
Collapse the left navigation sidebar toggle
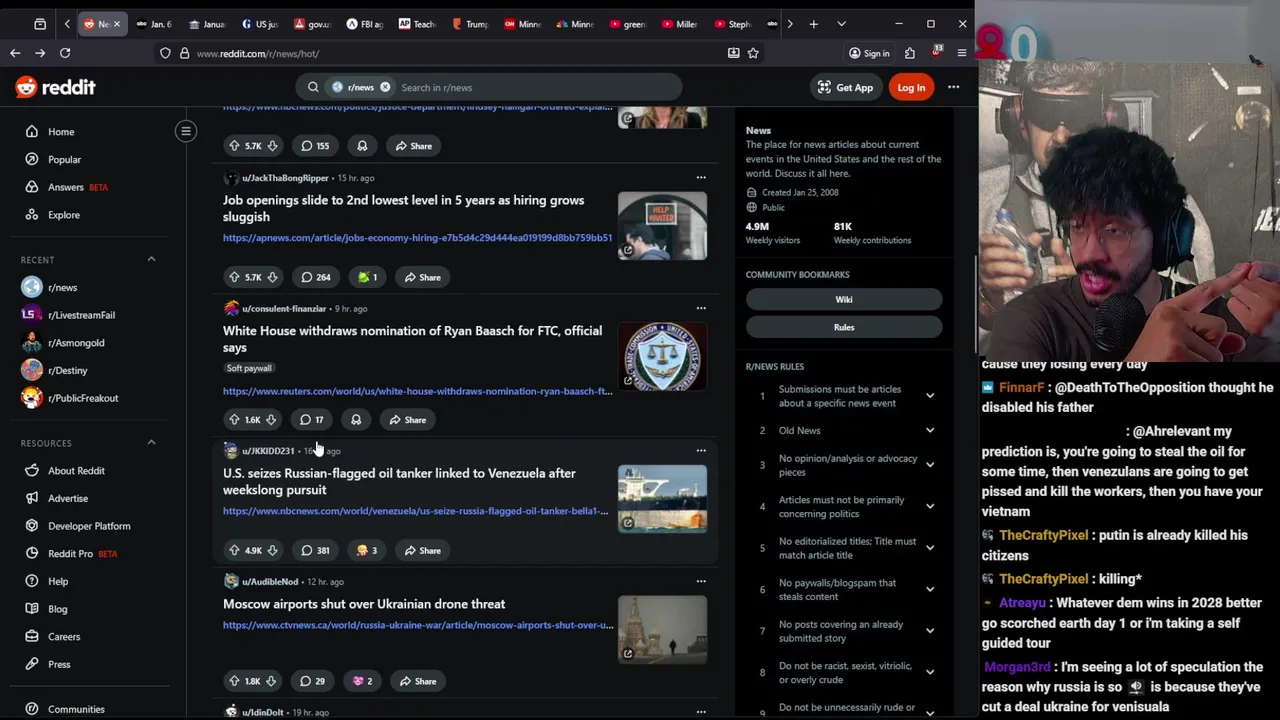tap(186, 131)
